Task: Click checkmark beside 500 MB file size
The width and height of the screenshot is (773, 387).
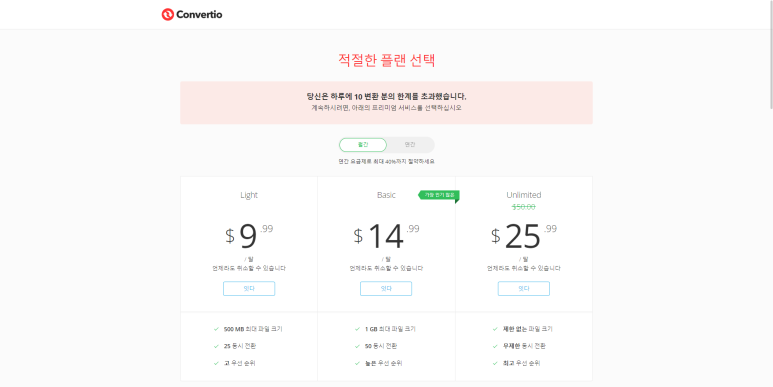Action: [216, 329]
